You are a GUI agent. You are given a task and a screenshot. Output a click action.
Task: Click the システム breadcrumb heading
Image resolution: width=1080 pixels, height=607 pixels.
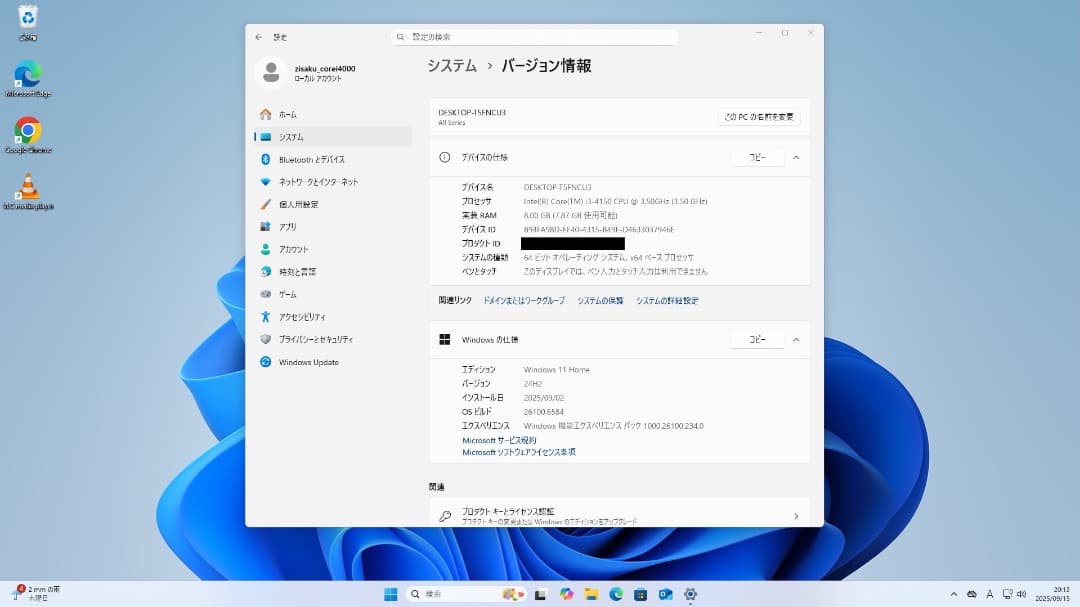click(452, 66)
